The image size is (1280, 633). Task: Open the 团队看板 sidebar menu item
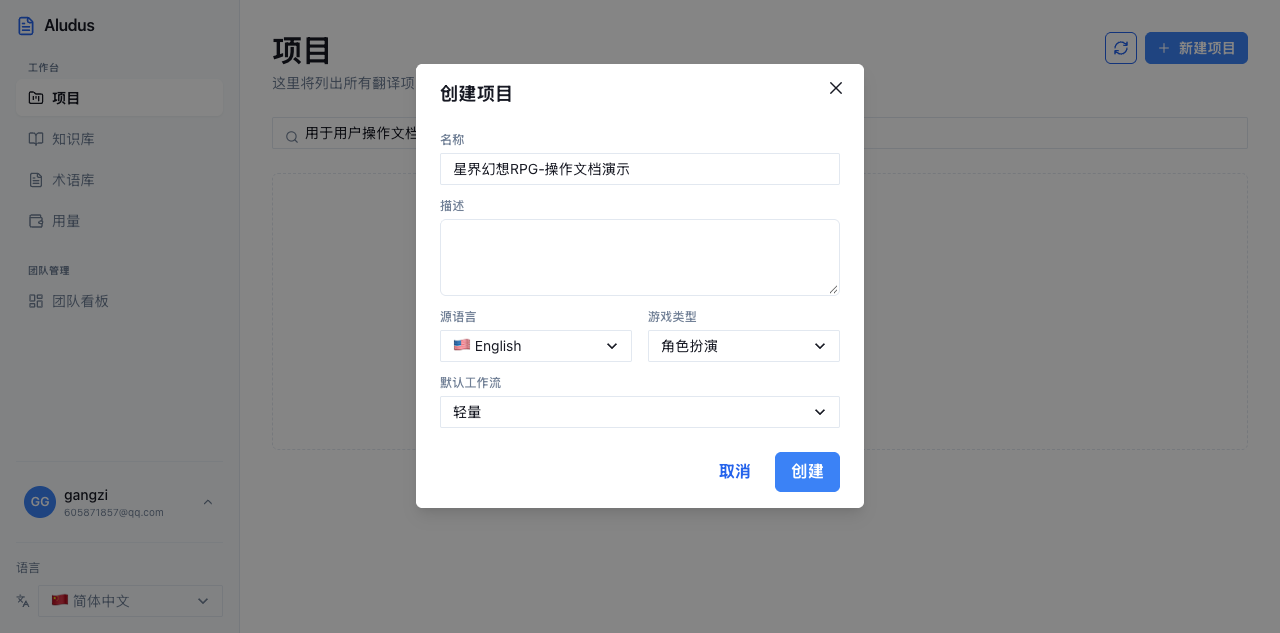[119, 301]
